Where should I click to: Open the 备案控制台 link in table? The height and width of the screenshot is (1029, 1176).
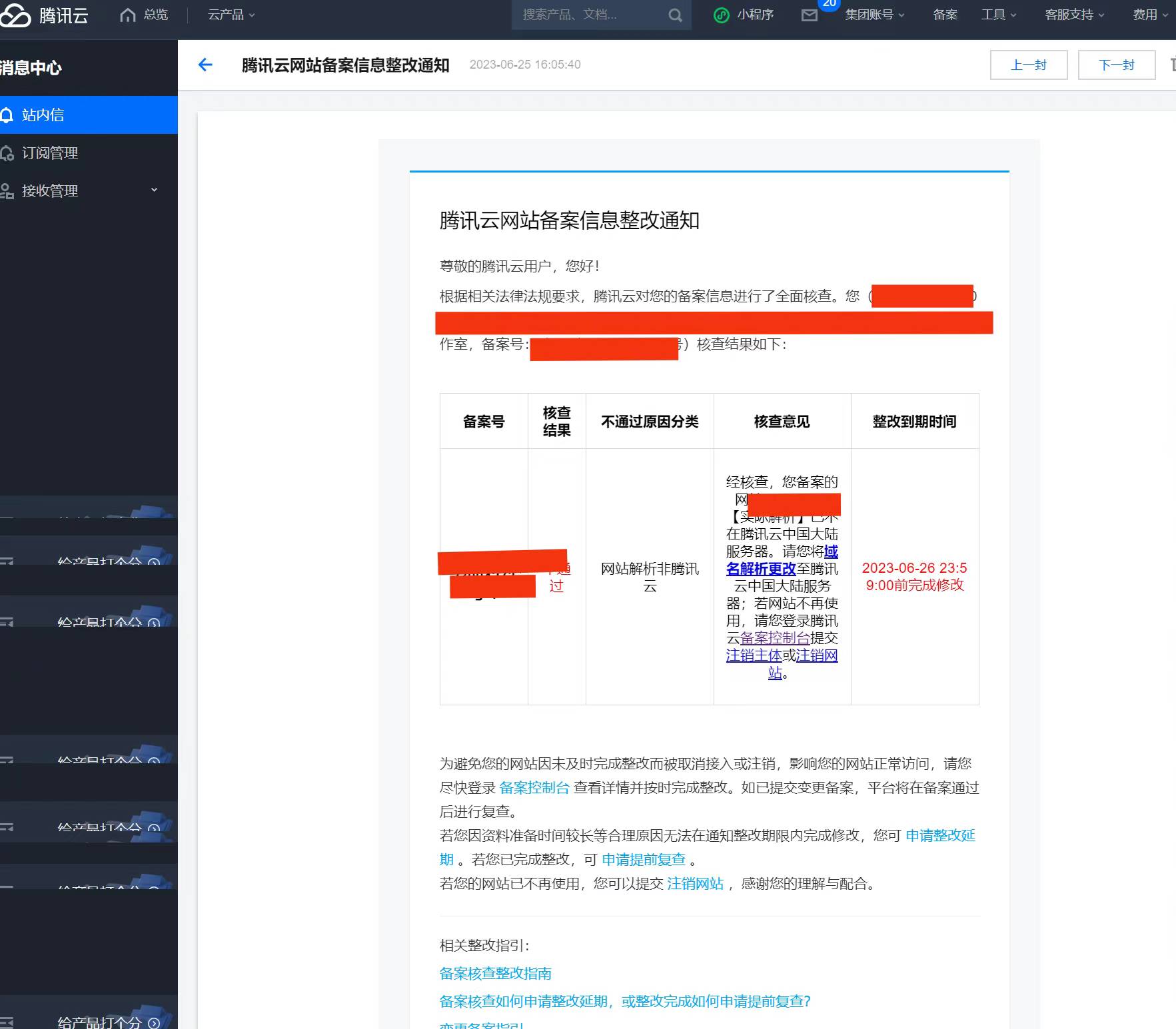click(x=775, y=638)
